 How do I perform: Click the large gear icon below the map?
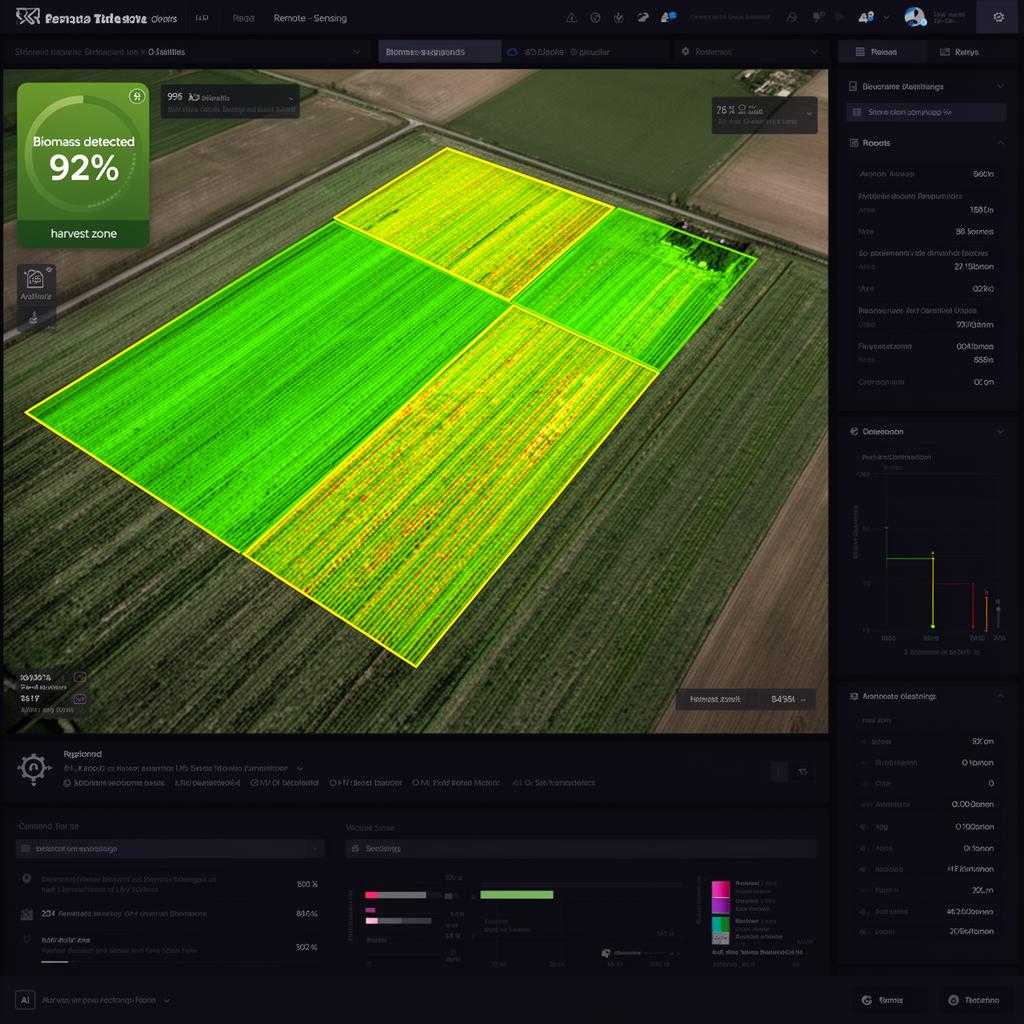tap(34, 768)
